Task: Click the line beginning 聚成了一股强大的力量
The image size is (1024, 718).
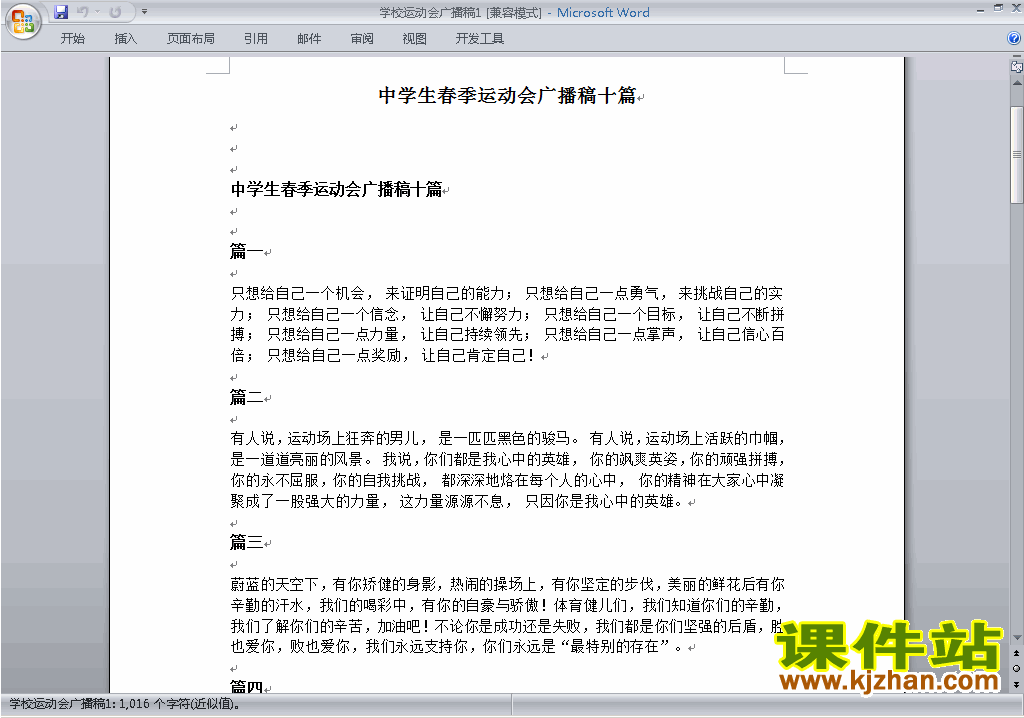Action: point(457,502)
